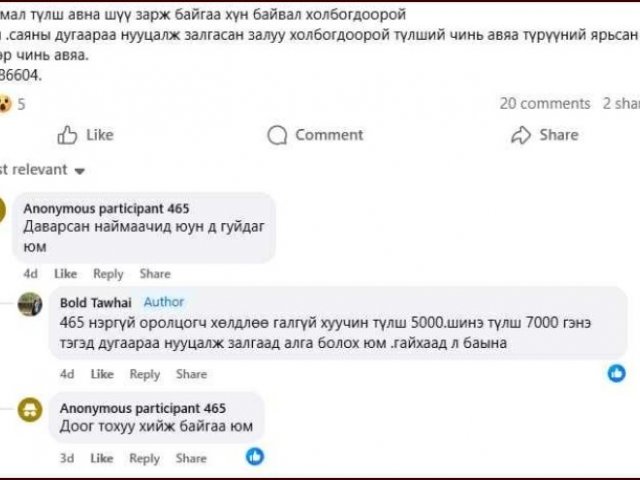
Task: Like Bold Tawhai's comment
Action: [x=102, y=374]
